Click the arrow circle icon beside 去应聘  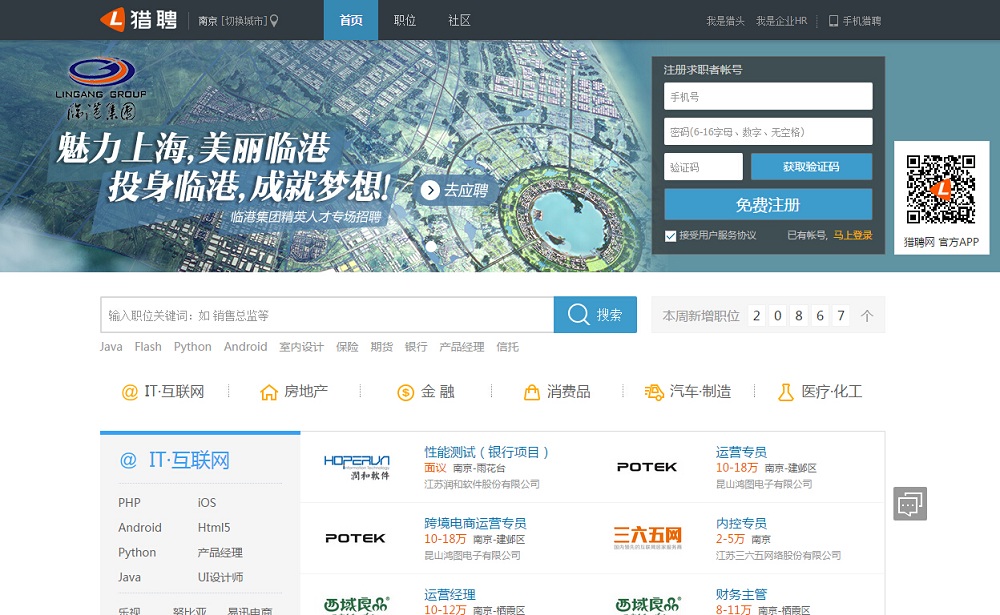(x=430, y=190)
